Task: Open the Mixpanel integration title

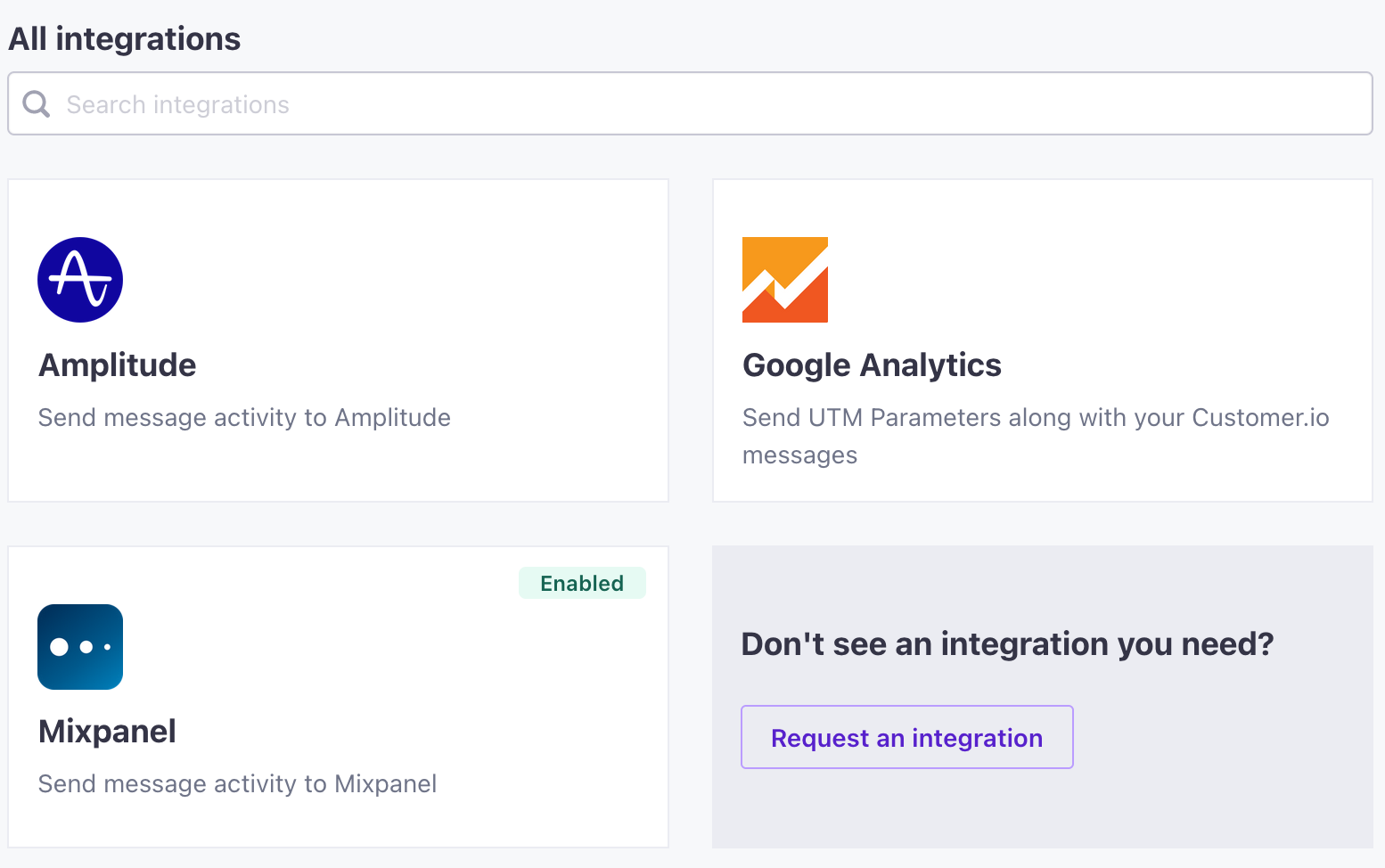Action: coord(107,732)
